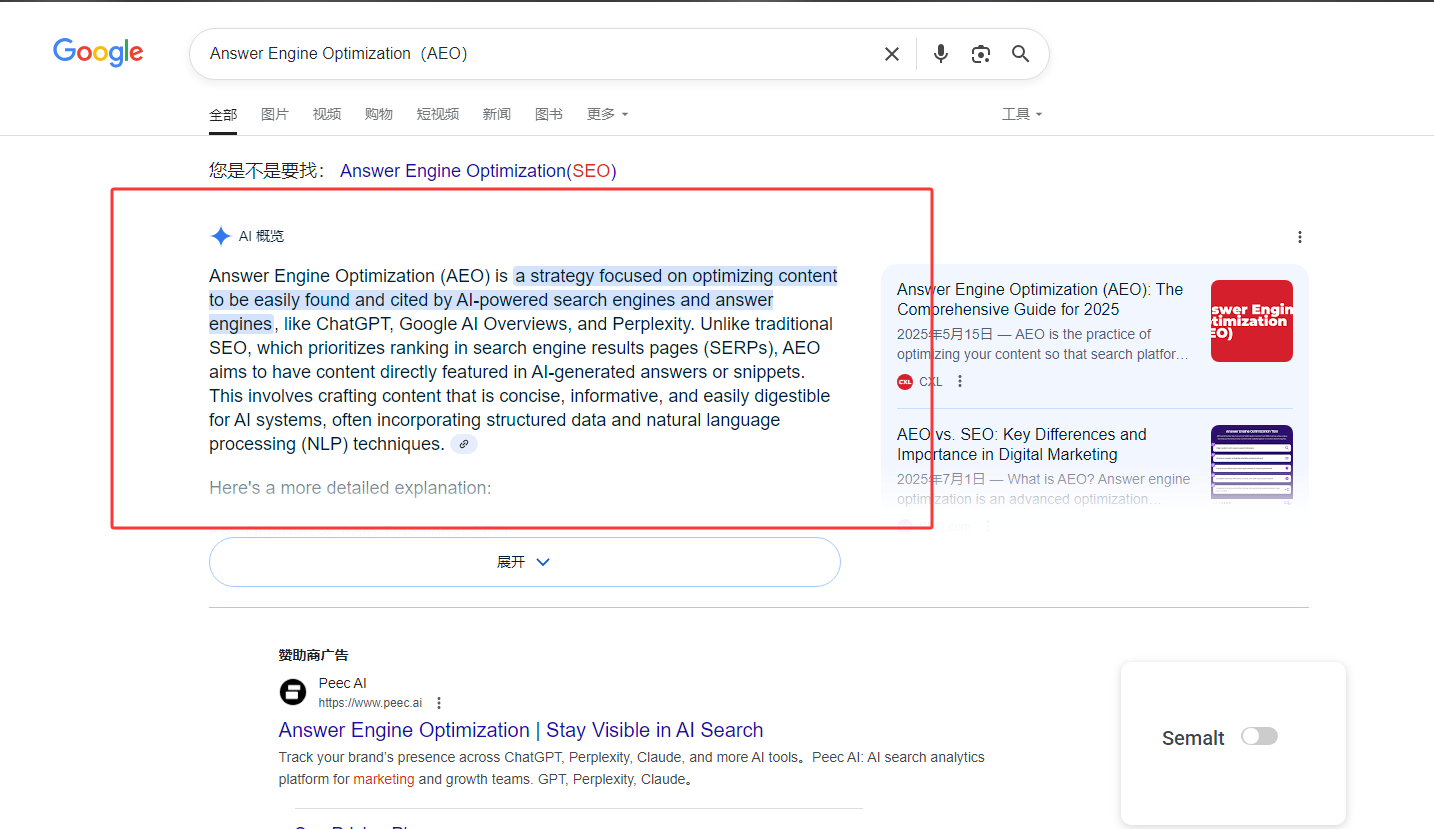Click the Peec AI round logo icon

(x=292, y=692)
